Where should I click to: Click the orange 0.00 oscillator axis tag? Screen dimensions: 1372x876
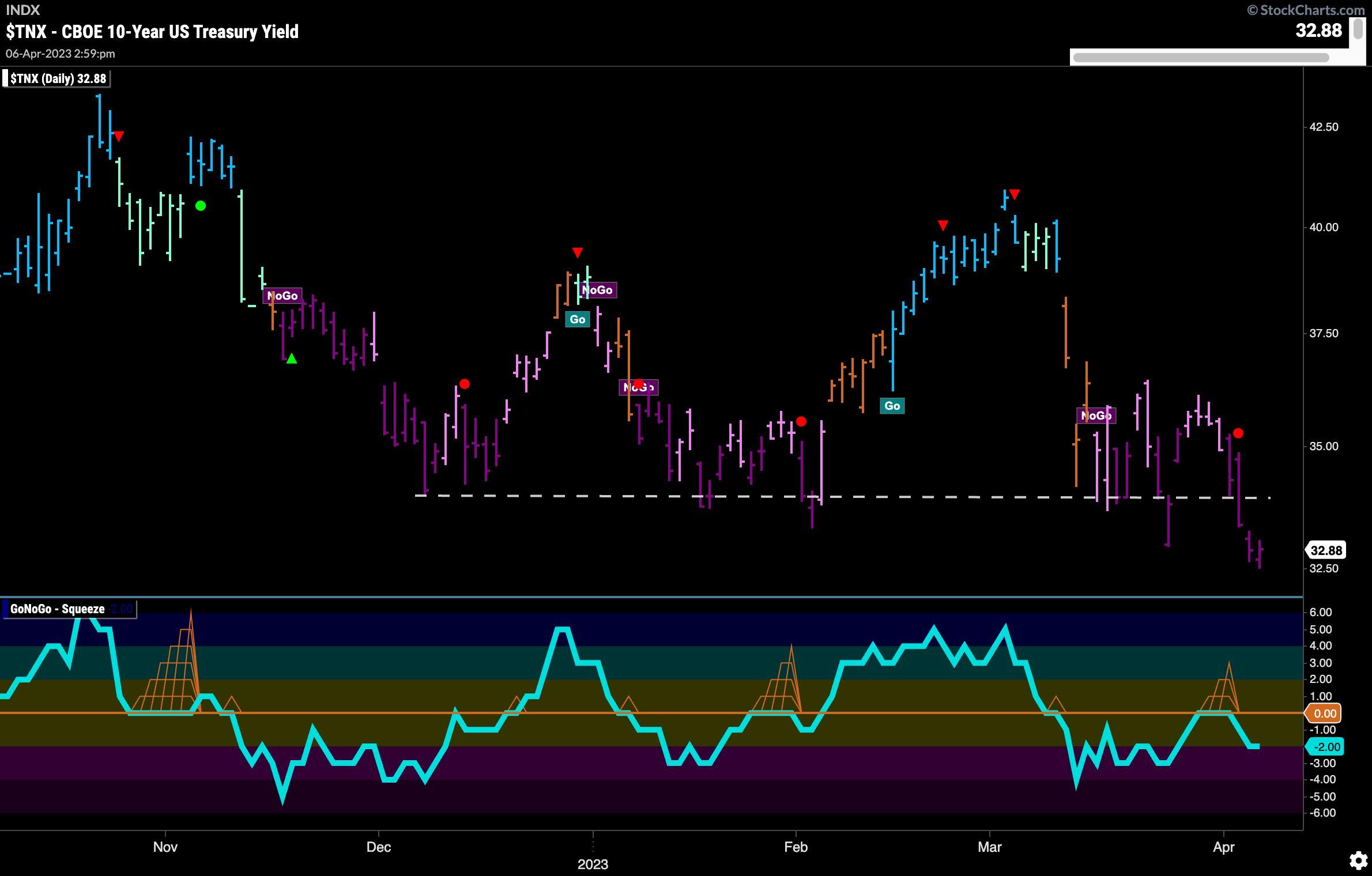(1324, 713)
